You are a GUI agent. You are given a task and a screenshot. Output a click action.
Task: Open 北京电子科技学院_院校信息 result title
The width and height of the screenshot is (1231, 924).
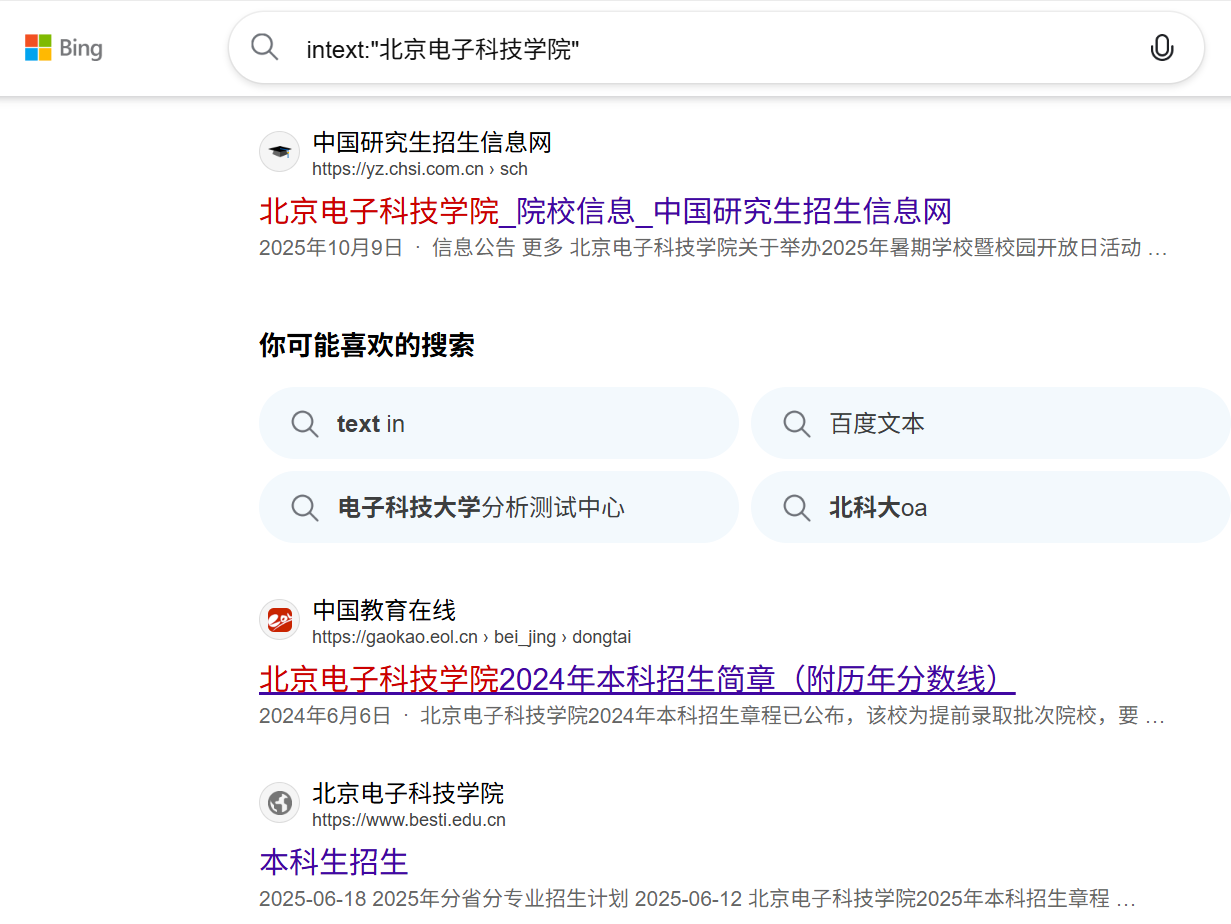coord(605,211)
